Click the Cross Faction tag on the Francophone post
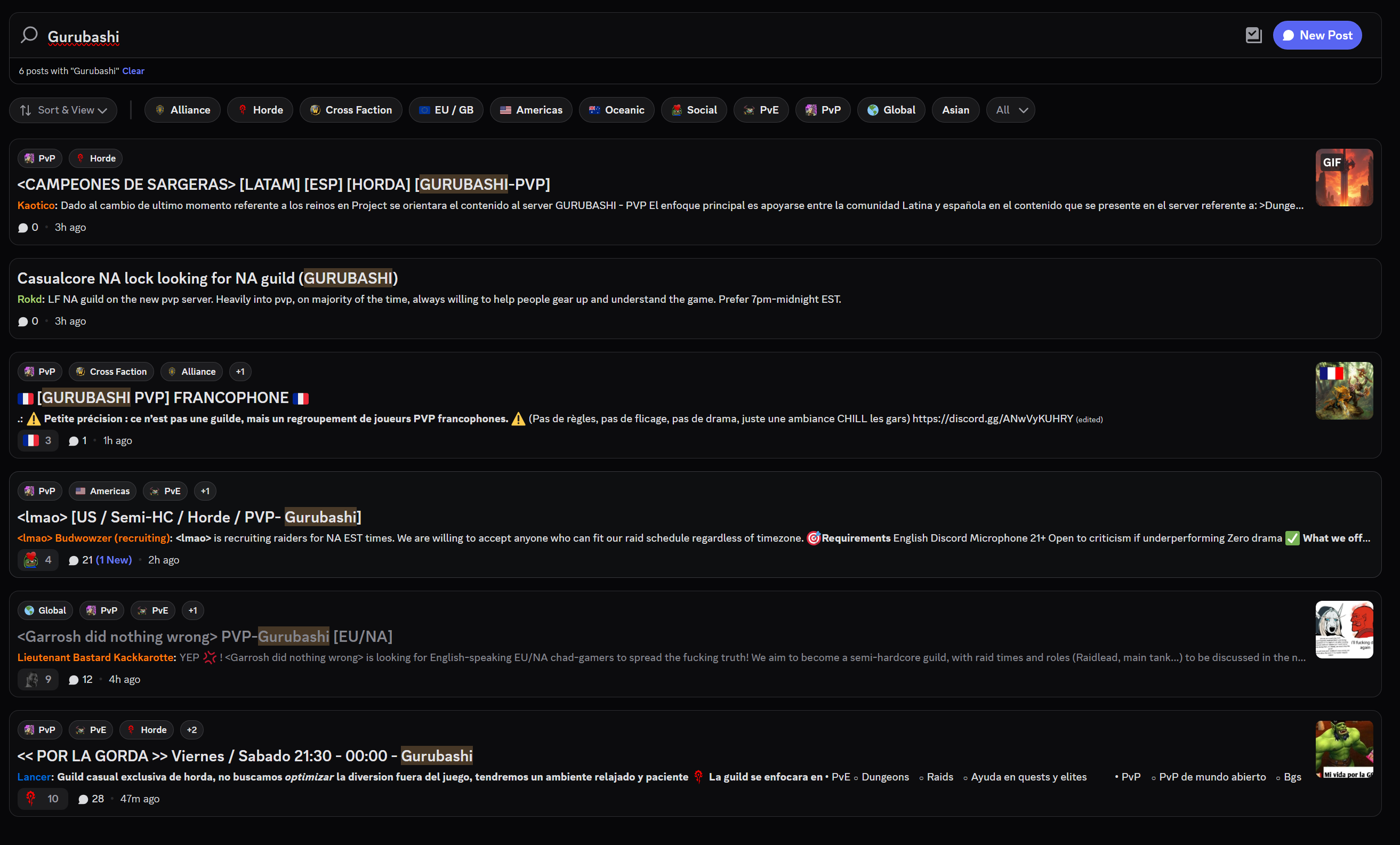This screenshot has height=845, width=1400. [x=111, y=372]
